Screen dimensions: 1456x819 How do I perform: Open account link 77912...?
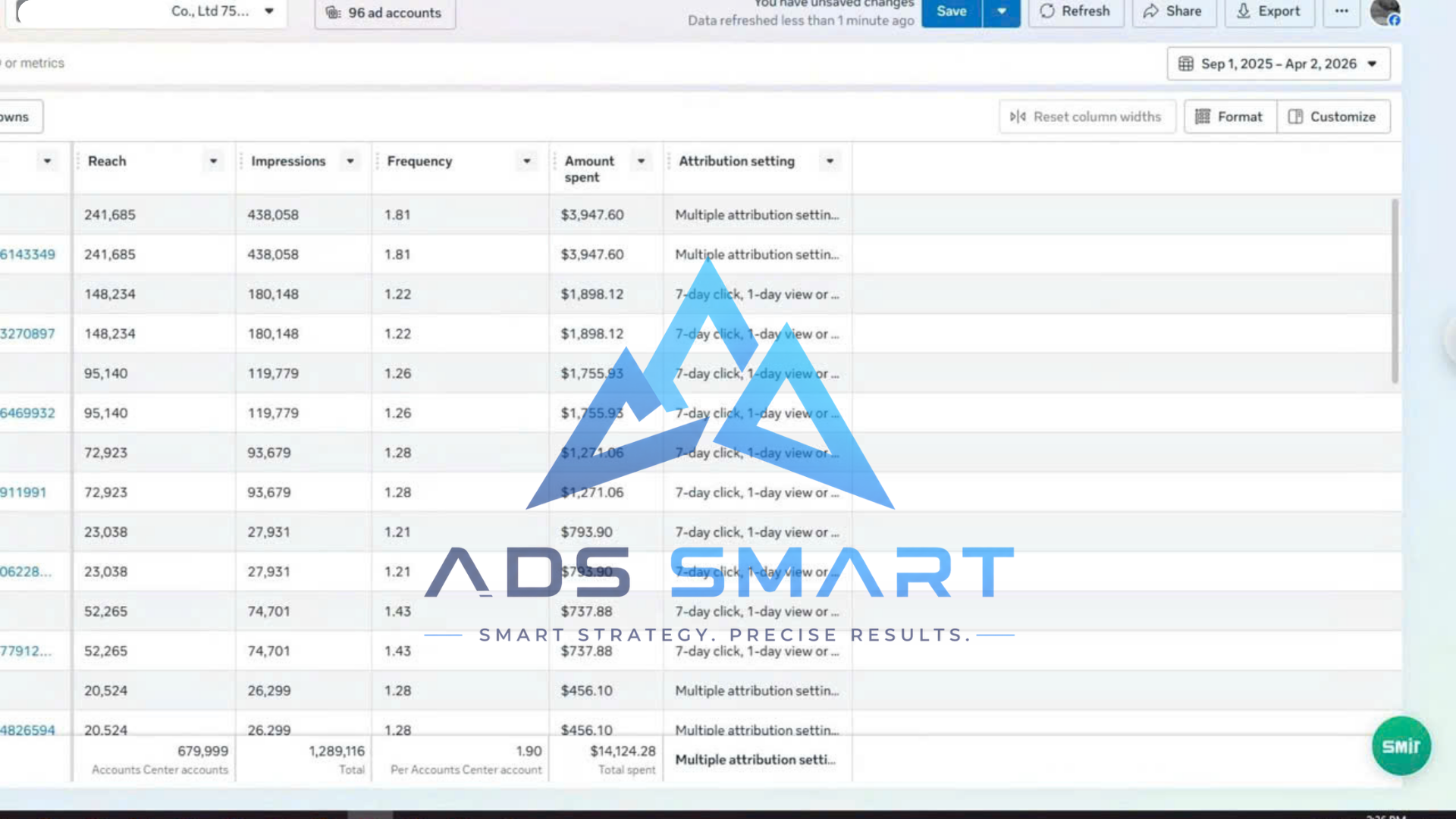(x=26, y=651)
